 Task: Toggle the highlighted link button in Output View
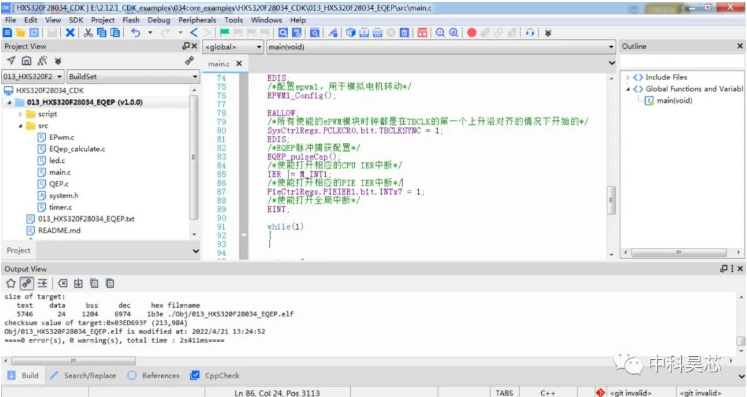coord(27,284)
